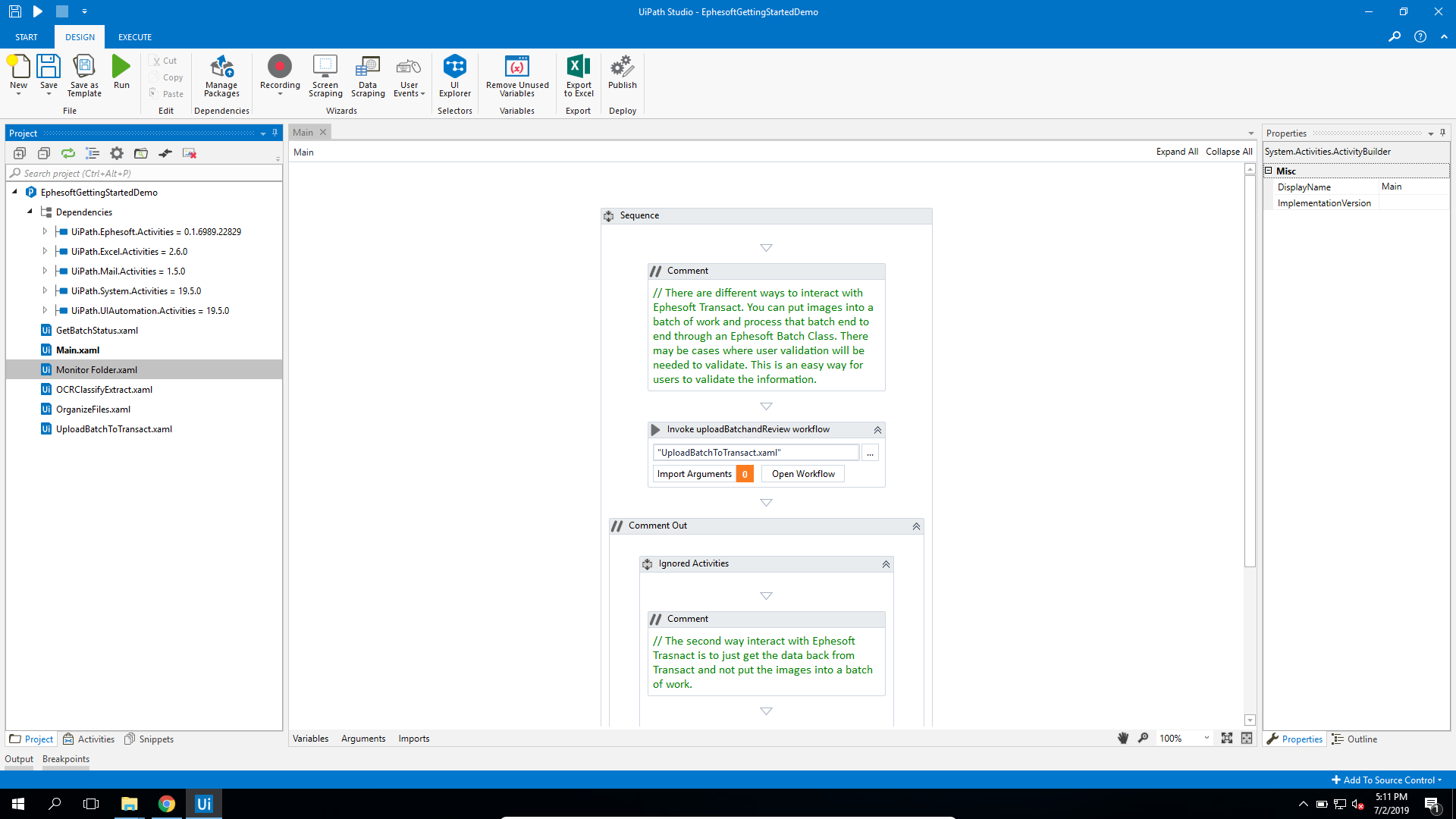This screenshot has height=819, width=1456.
Task: Open the Windows notification center
Action: pos(1432,804)
